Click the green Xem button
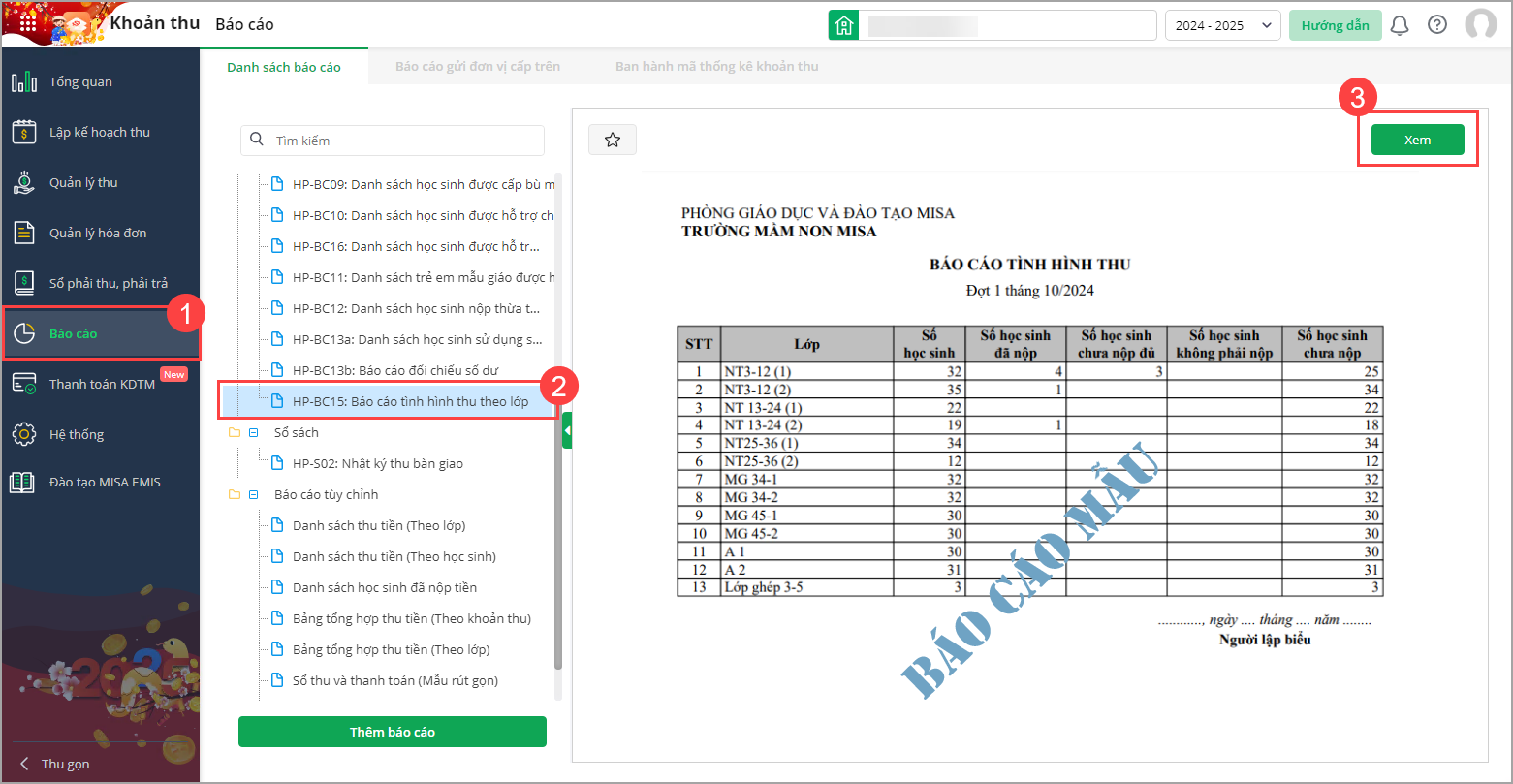 tap(1417, 140)
